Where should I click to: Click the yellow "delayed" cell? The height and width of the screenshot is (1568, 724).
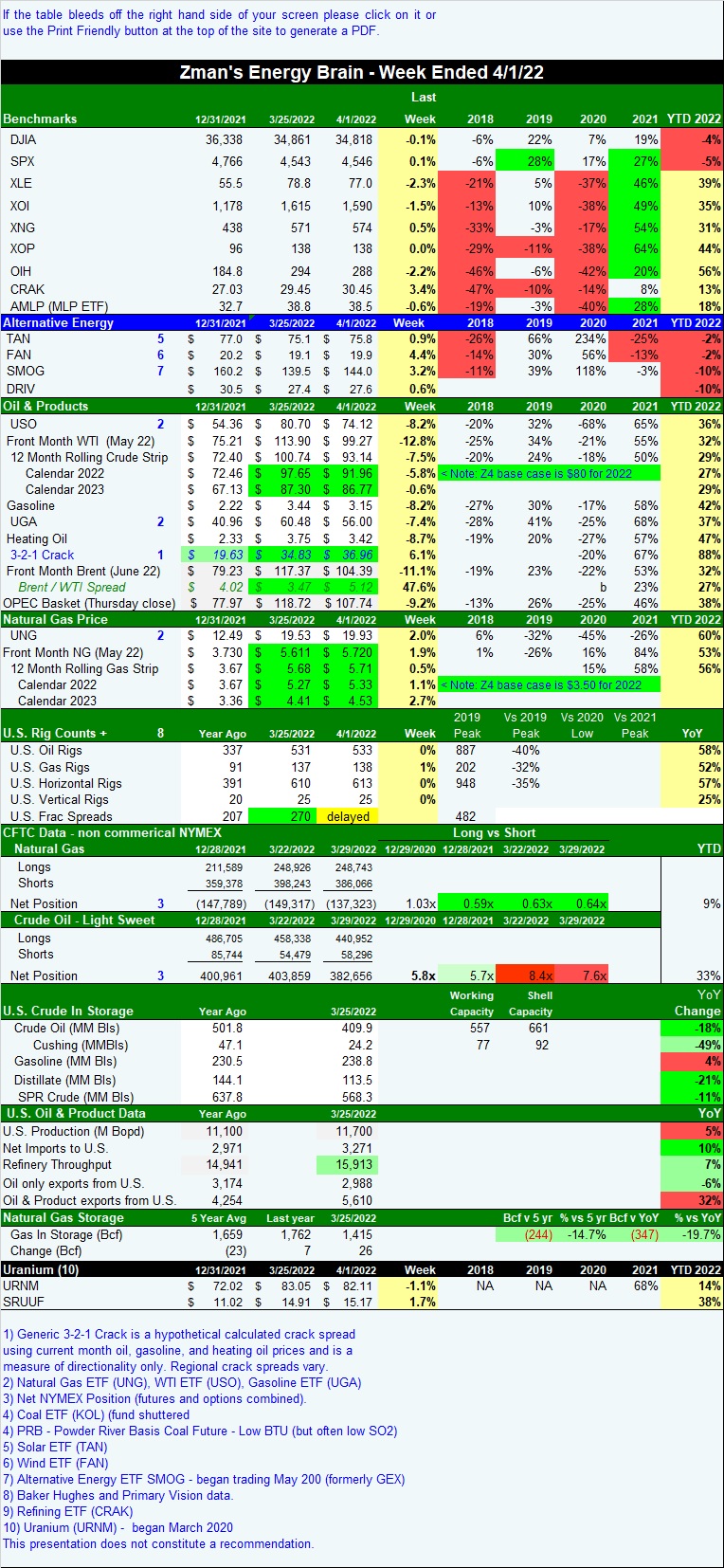point(348,816)
